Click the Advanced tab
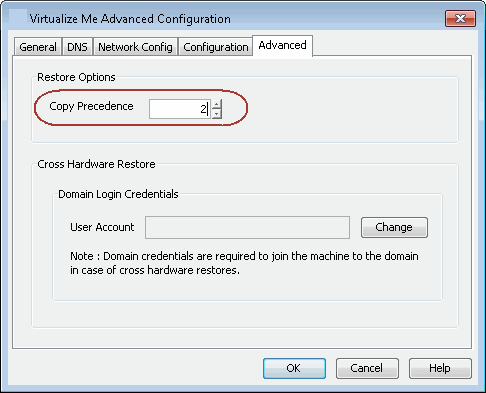The image size is (486, 393). (x=282, y=46)
